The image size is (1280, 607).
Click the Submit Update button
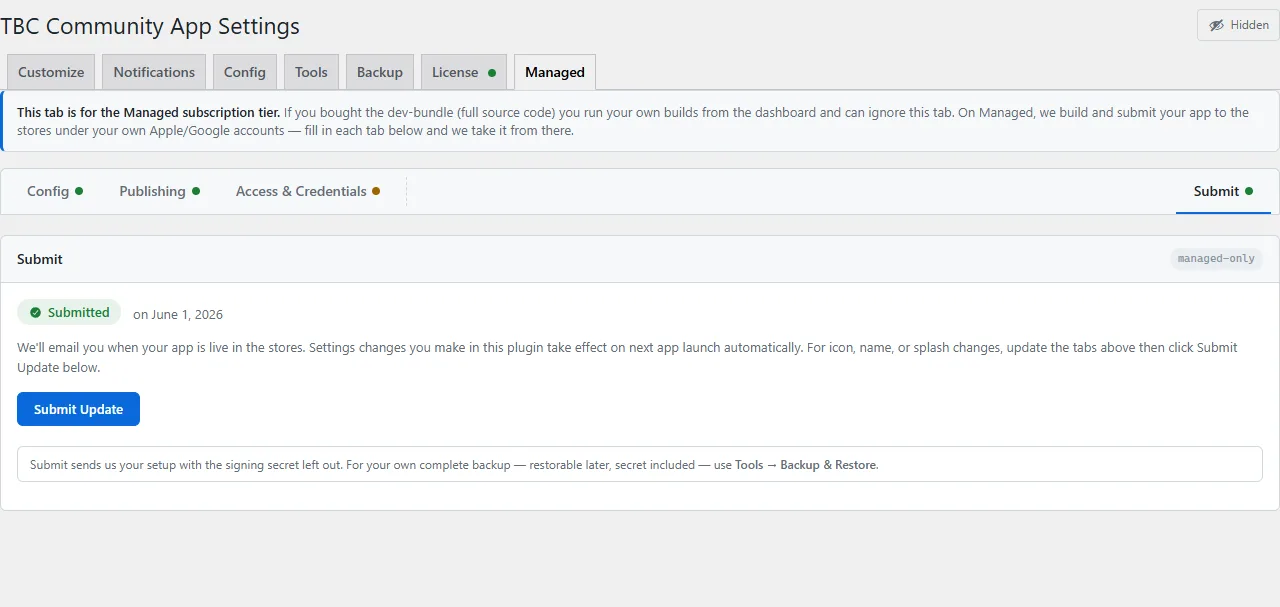[78, 409]
